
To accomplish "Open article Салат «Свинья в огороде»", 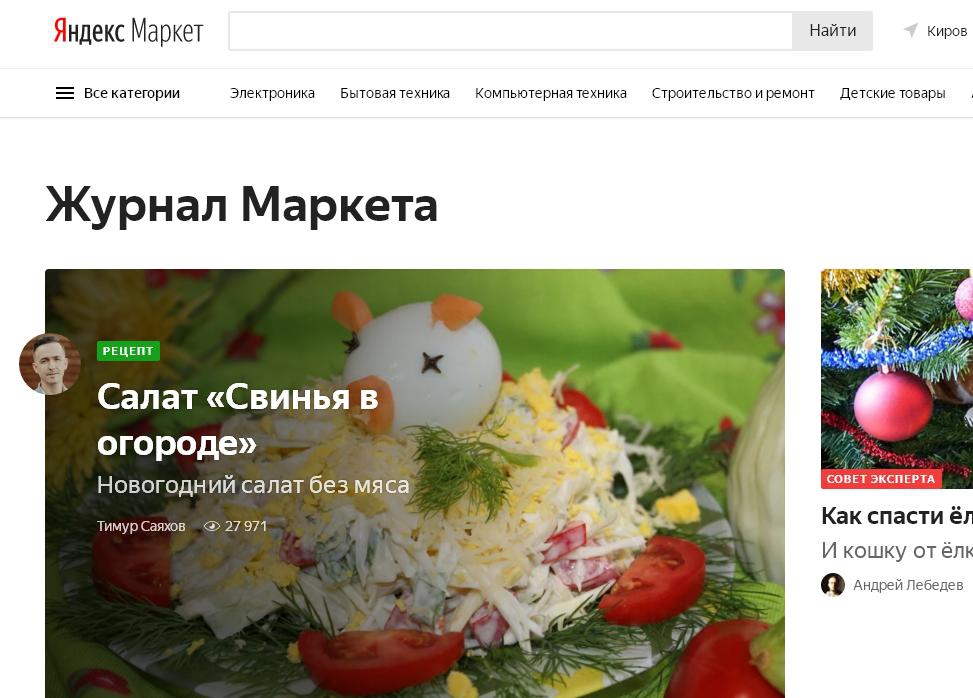I will pos(238,419).
